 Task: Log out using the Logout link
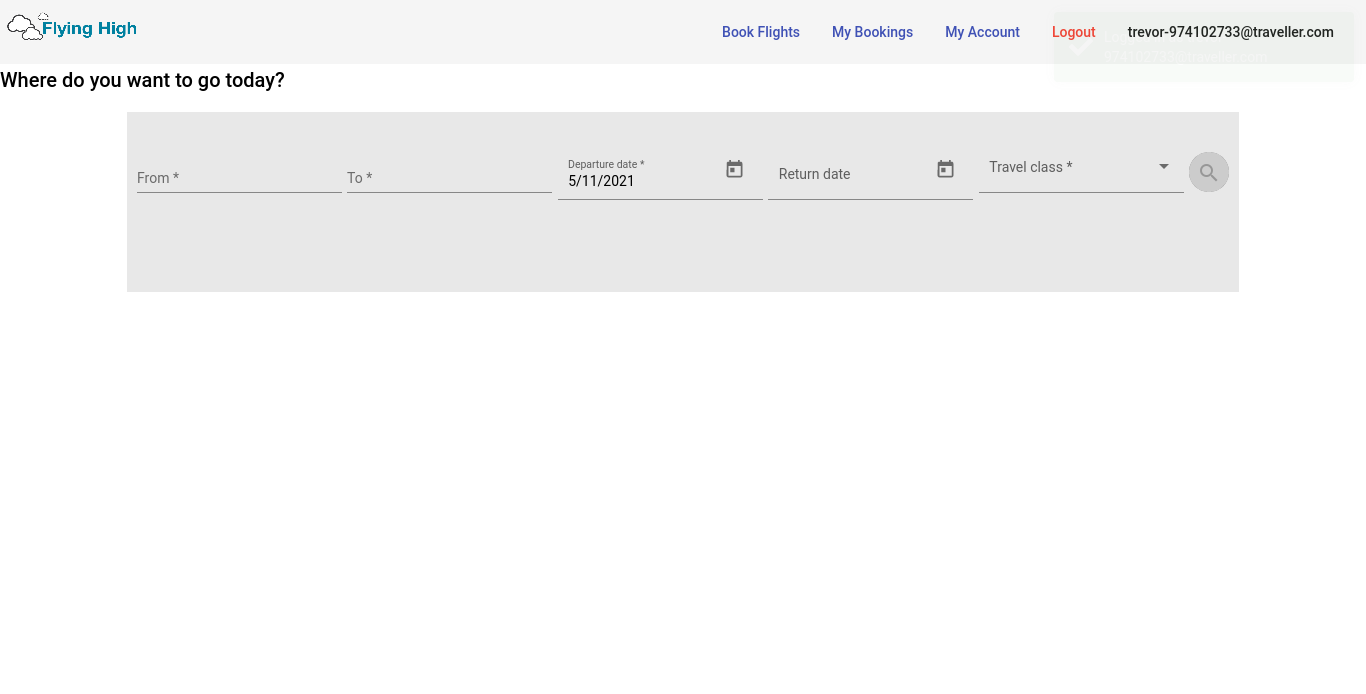1073,32
